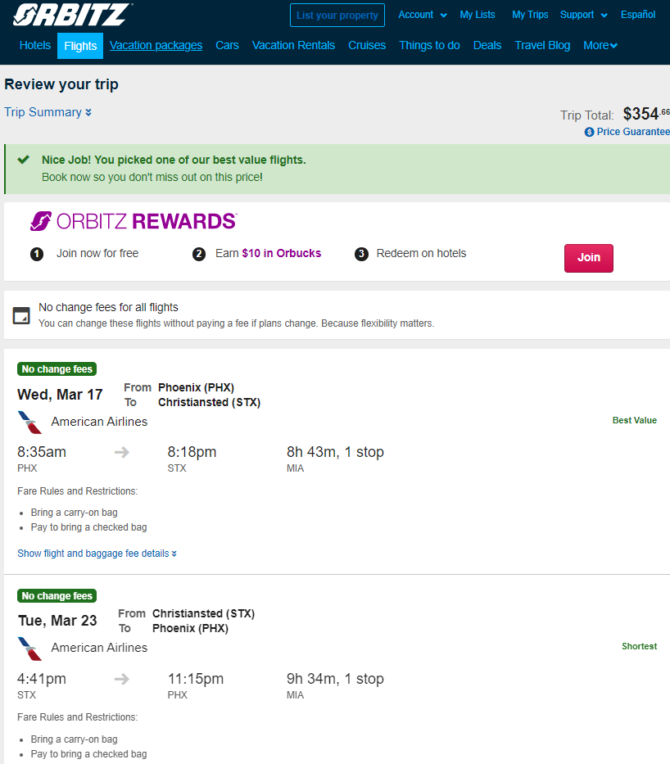Open the Account dropdown menu

click(x=422, y=15)
